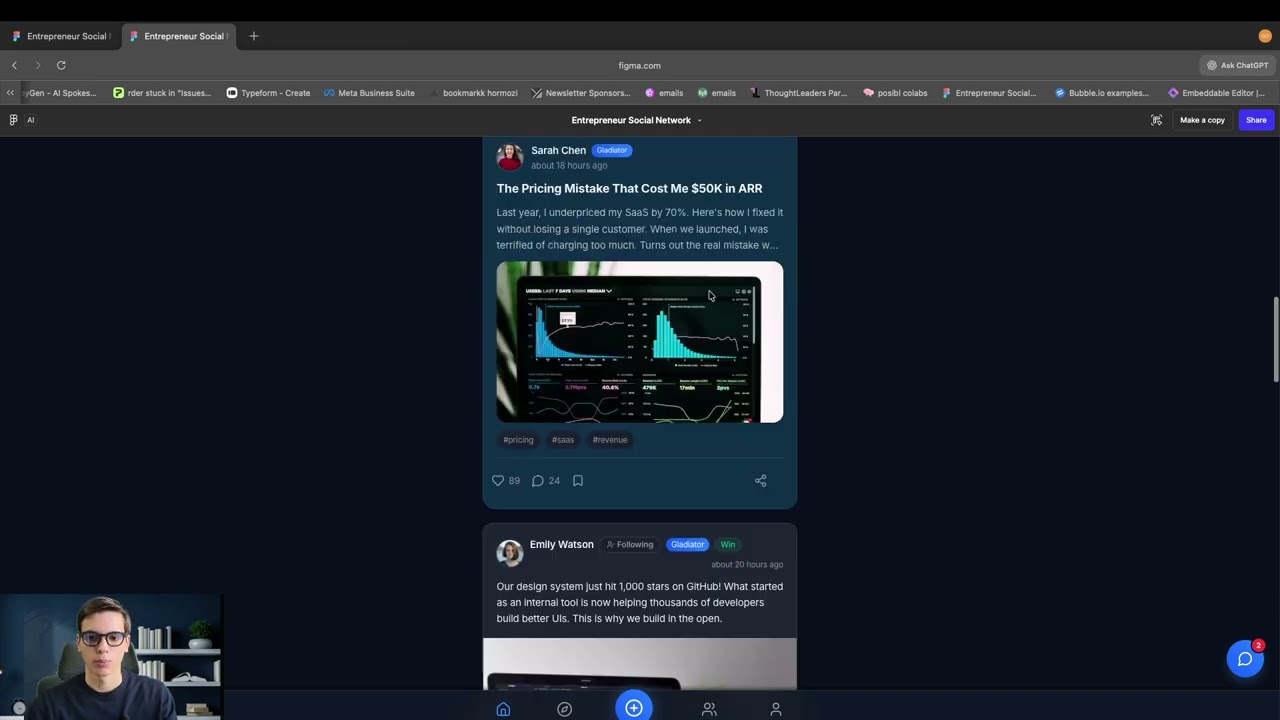Click Make a copy button

(x=1202, y=120)
